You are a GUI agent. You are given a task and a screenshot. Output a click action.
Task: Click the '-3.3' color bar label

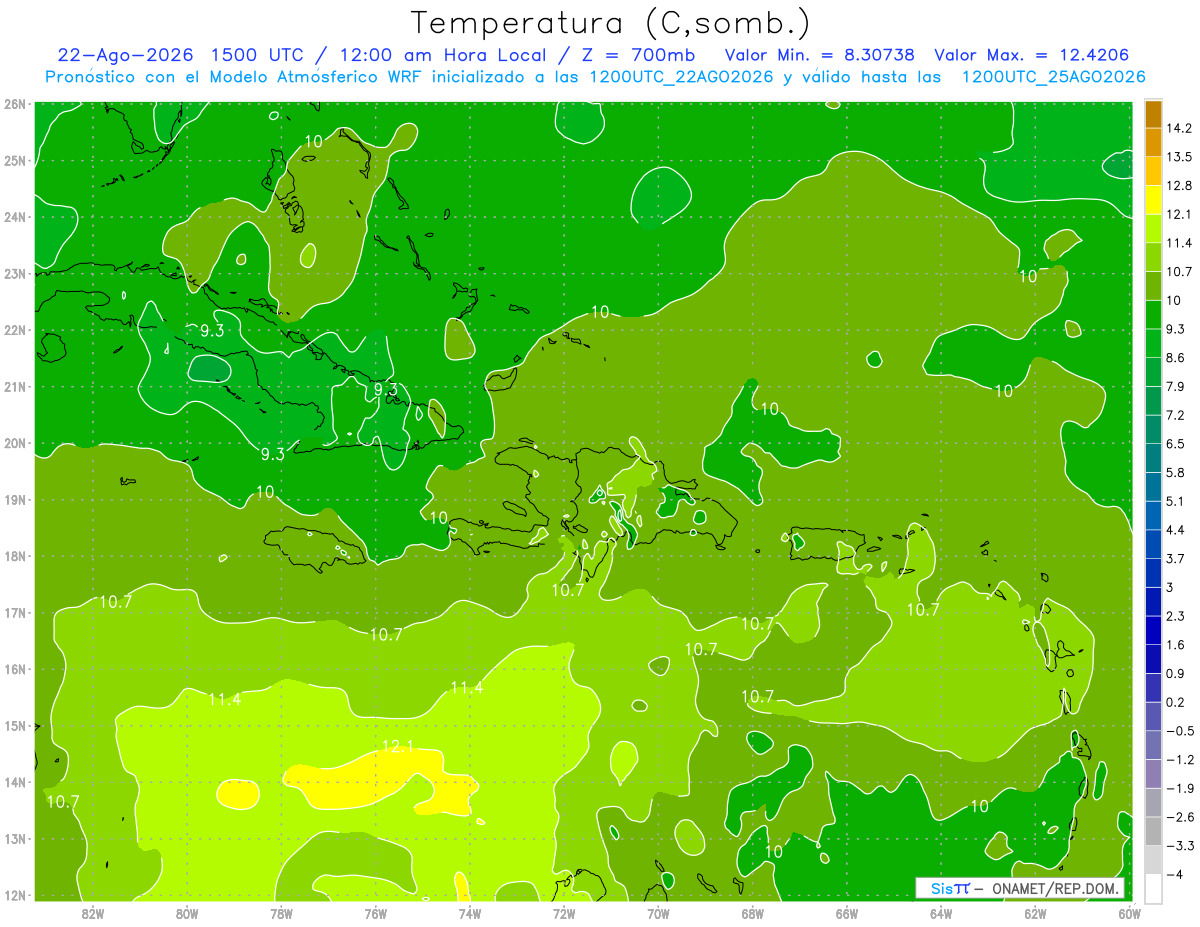click(1180, 845)
